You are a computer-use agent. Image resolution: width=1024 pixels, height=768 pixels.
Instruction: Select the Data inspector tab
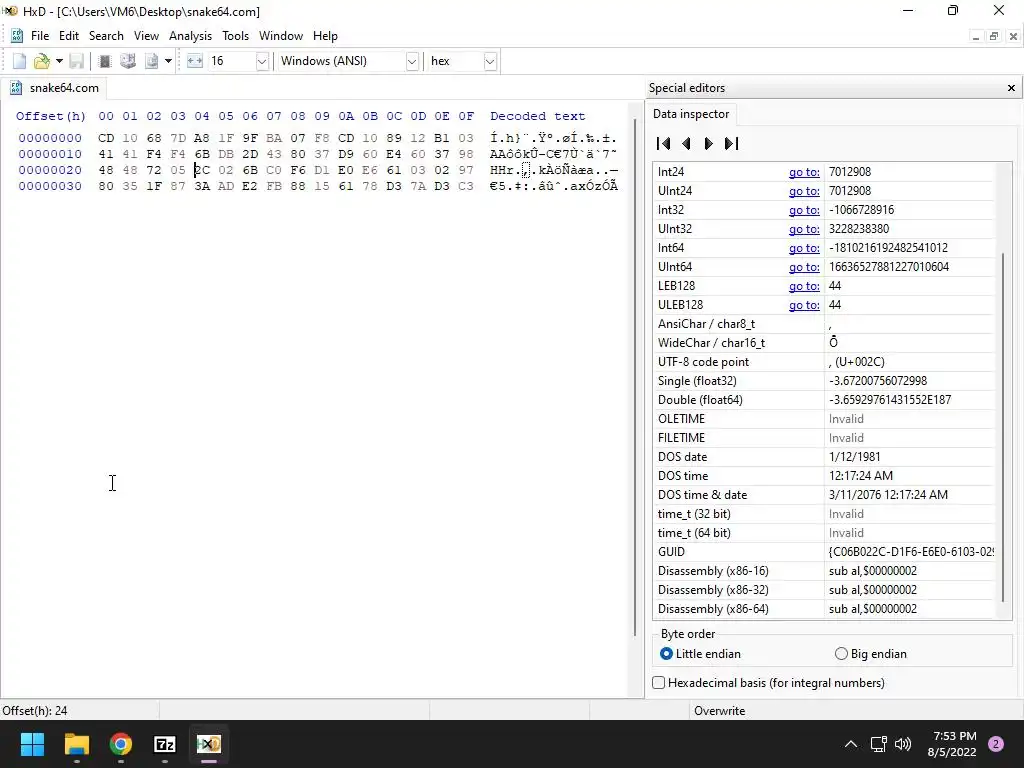[x=691, y=114]
